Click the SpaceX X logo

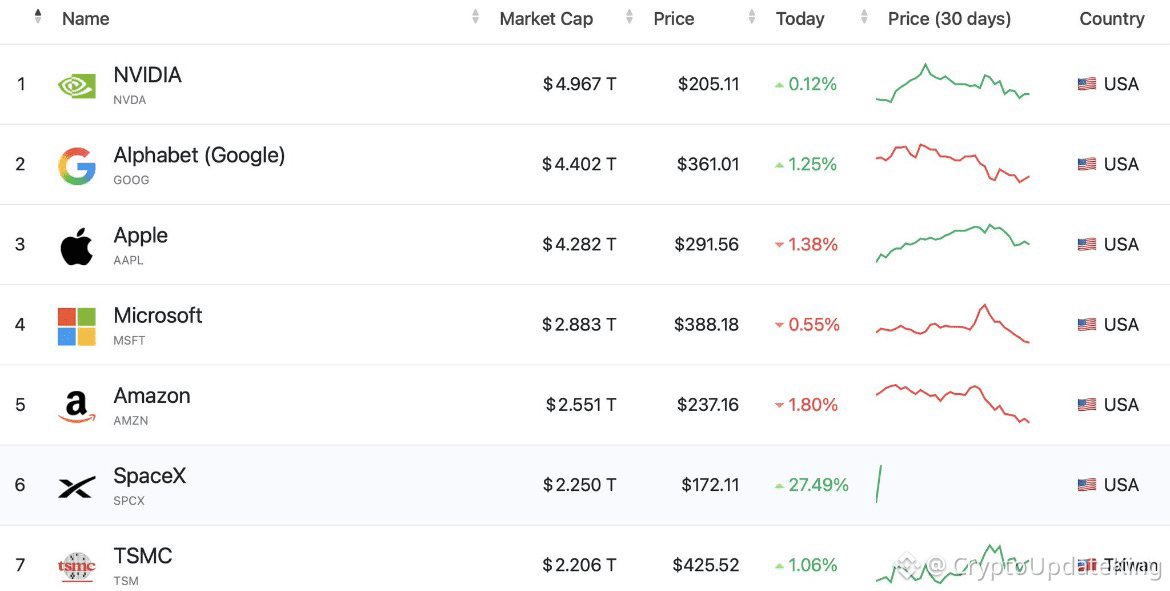coord(77,487)
